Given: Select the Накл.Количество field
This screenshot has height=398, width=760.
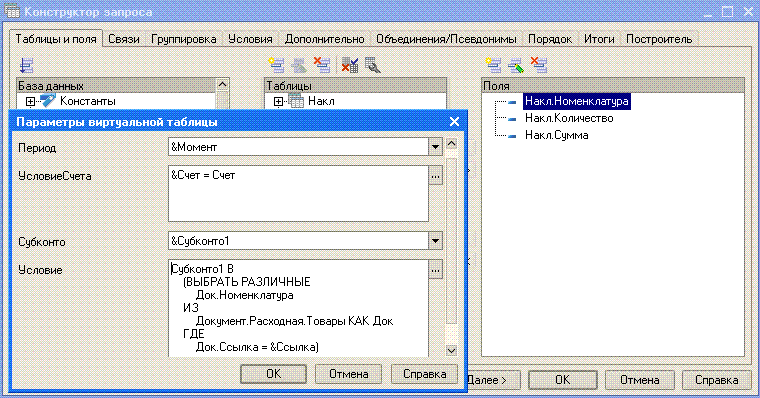Looking at the screenshot, I should click(x=569, y=118).
